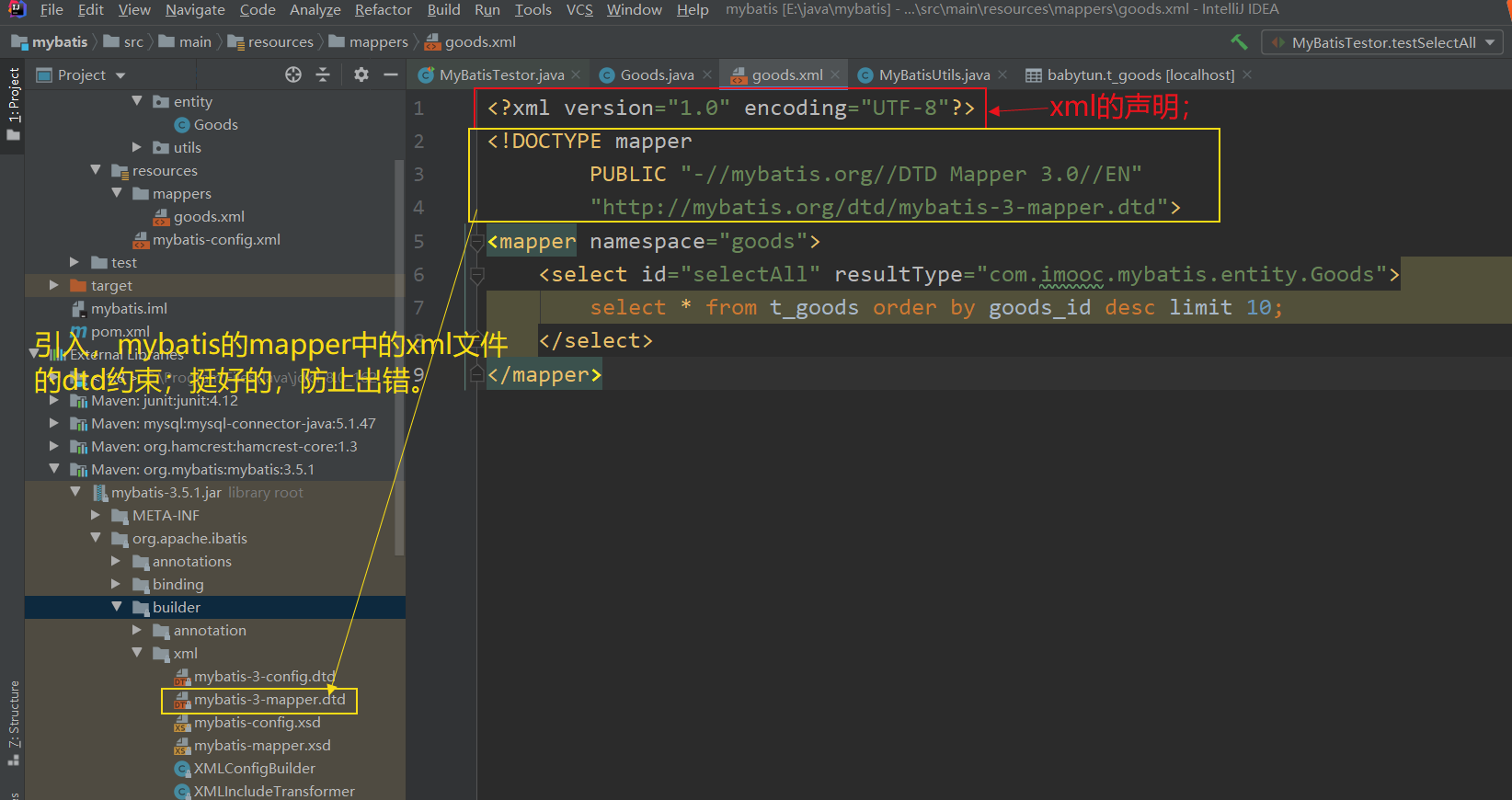Collapse the select tag fold marker on line 6
1512x800 pixels.
(x=476, y=275)
